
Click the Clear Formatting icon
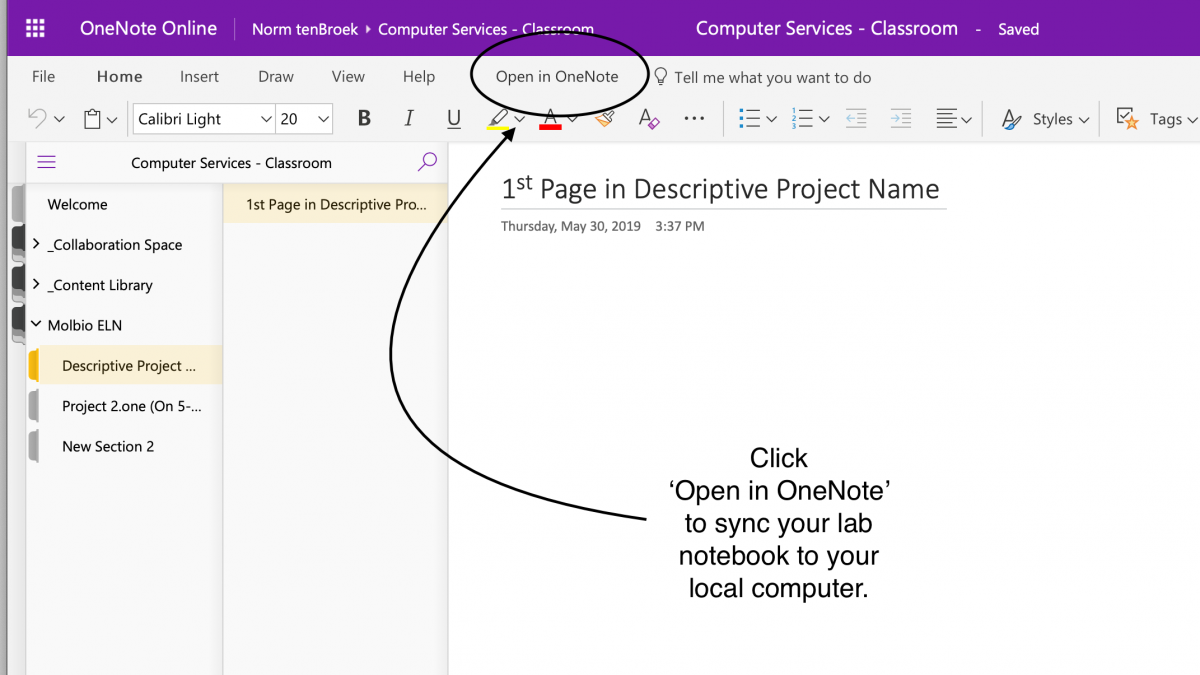[x=649, y=119]
